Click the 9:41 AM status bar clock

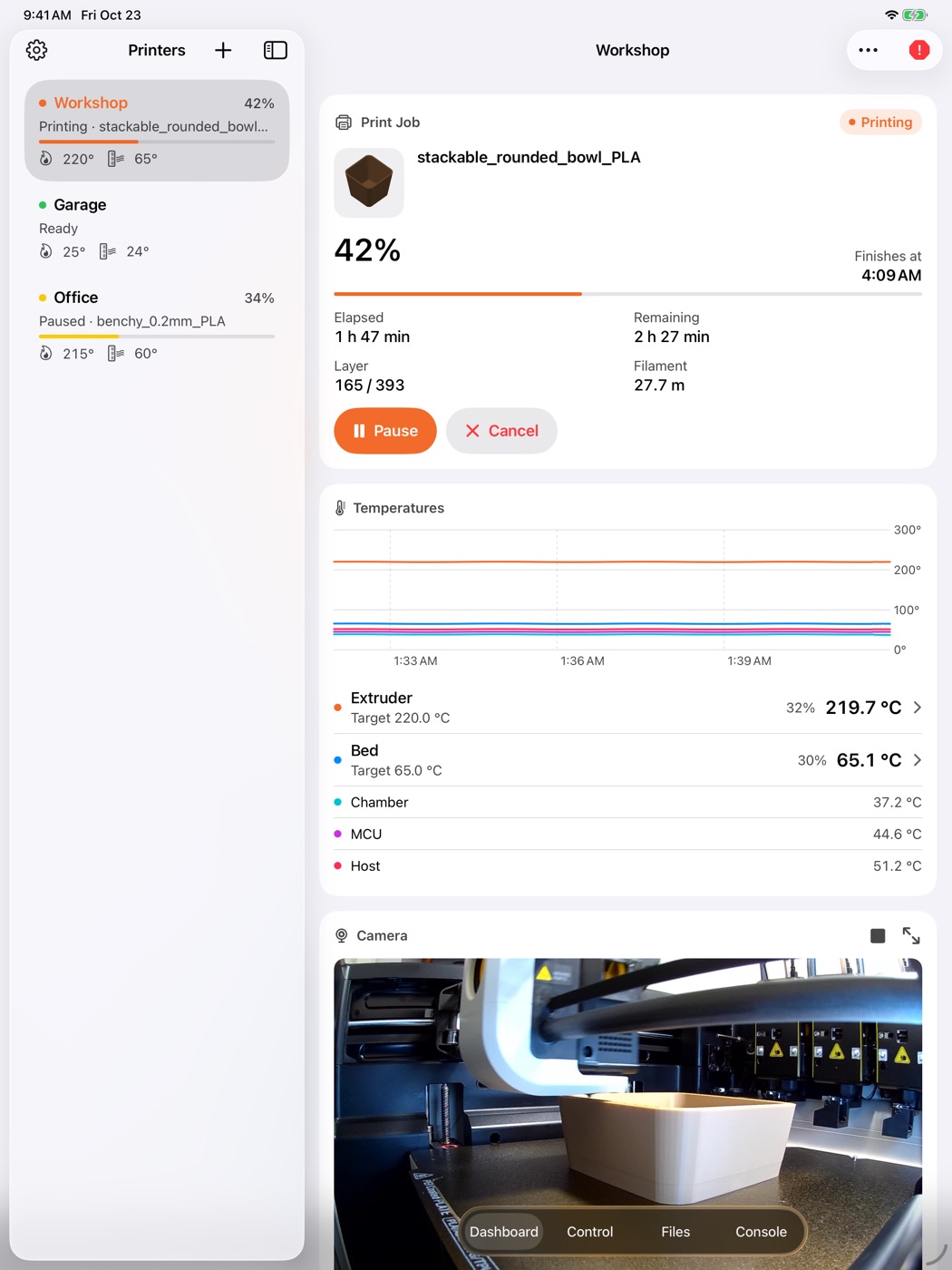pos(47,15)
